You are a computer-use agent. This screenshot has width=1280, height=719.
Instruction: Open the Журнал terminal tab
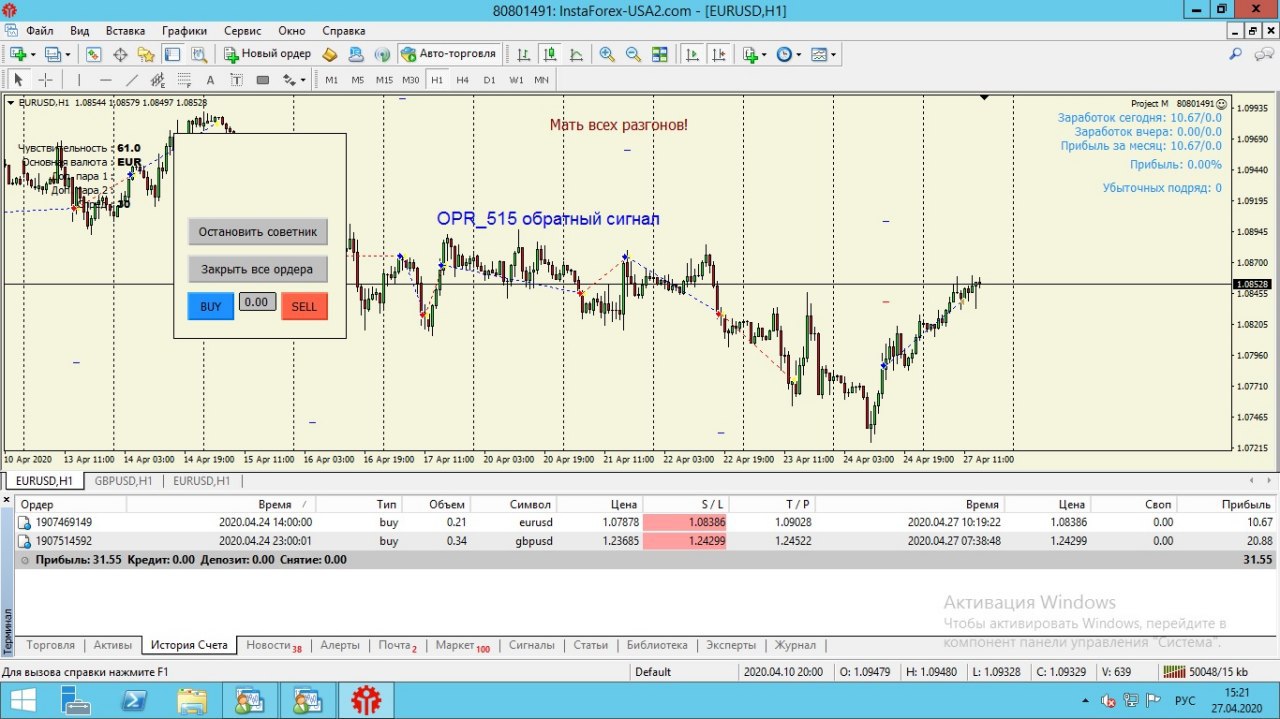[x=796, y=645]
